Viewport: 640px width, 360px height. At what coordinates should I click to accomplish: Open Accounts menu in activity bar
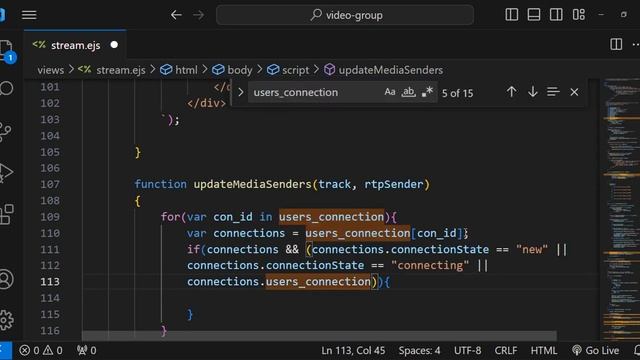[x=7, y=280]
